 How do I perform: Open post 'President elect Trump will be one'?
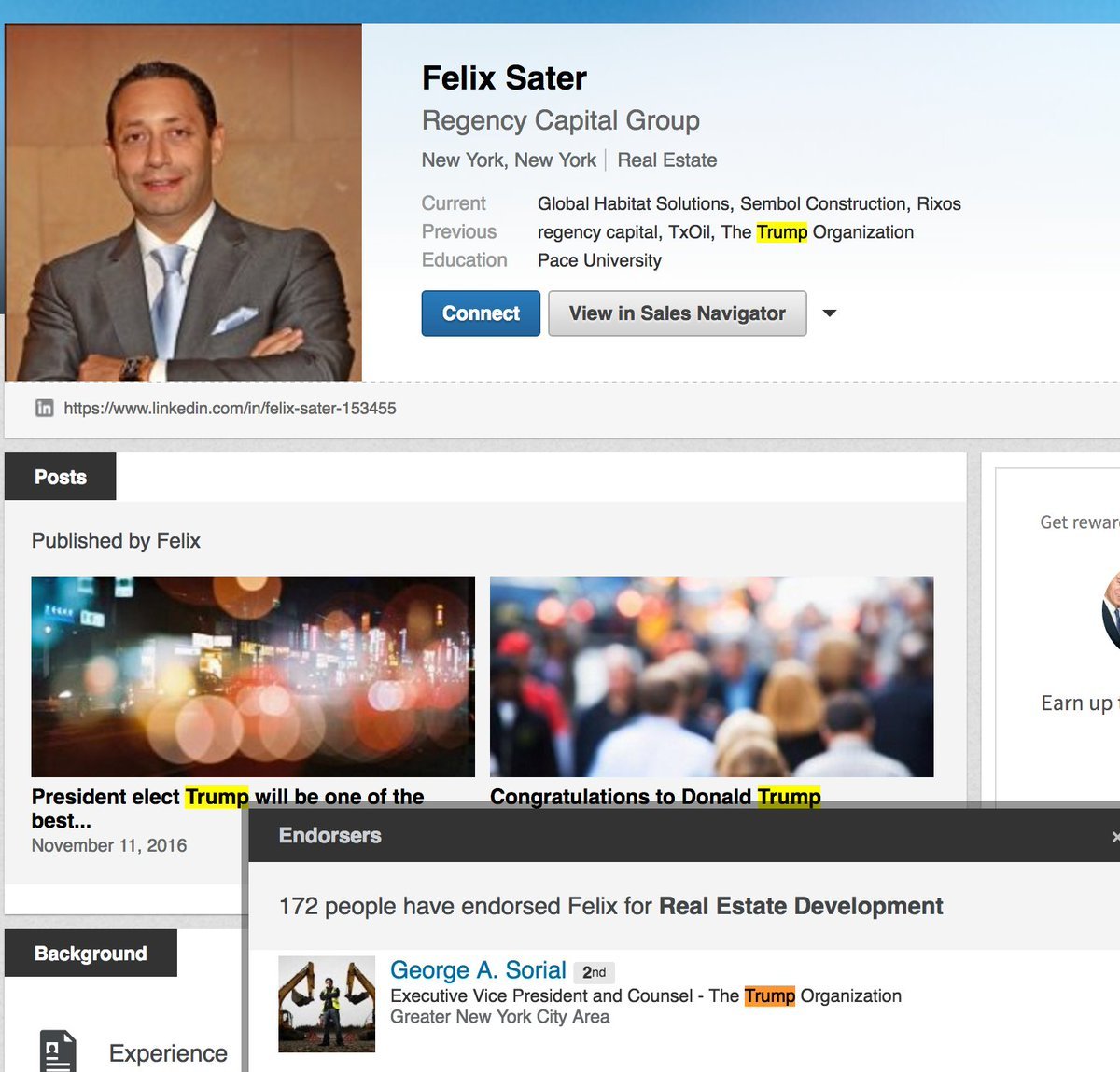[228, 808]
